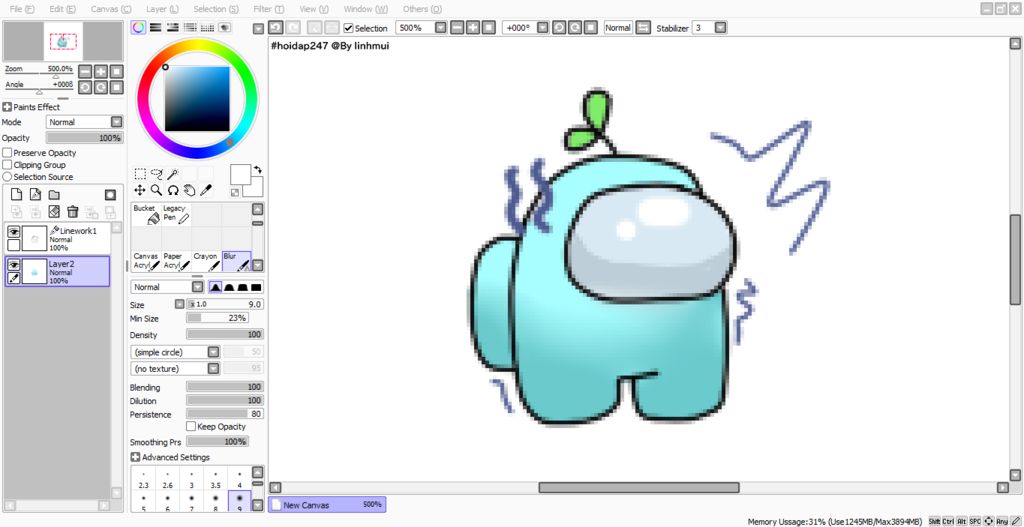
Task: Open the 500% zoom dropdown in toolbar
Action: coord(440,27)
